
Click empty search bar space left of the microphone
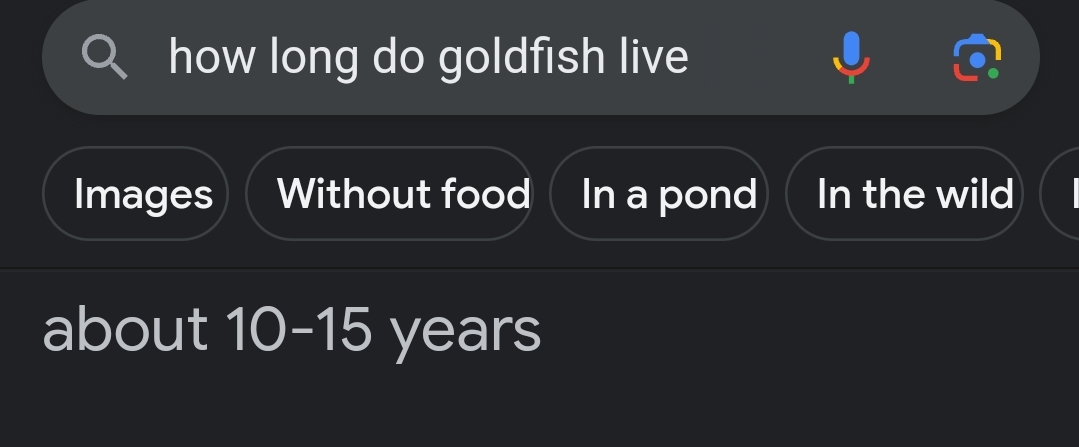pos(760,57)
